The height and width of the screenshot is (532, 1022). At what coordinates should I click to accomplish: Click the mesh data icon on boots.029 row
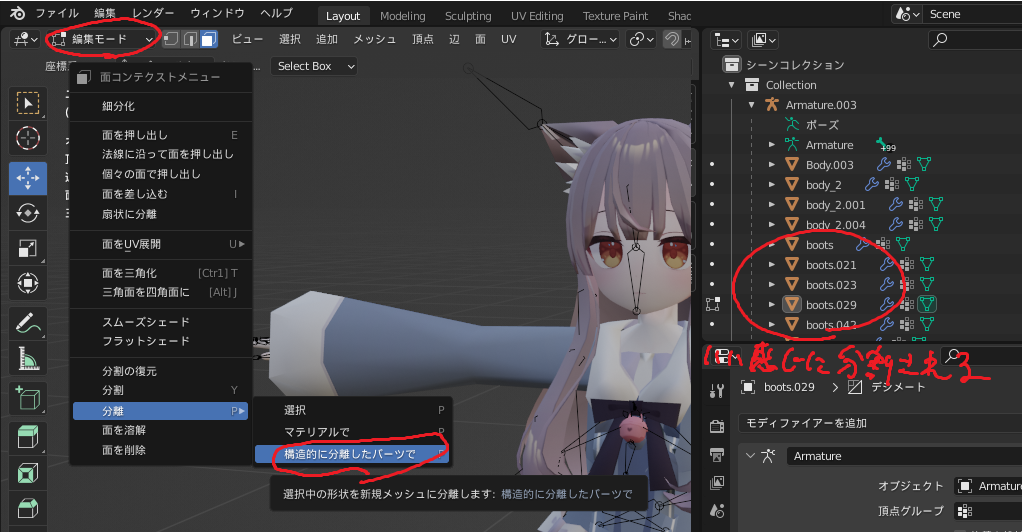click(927, 304)
